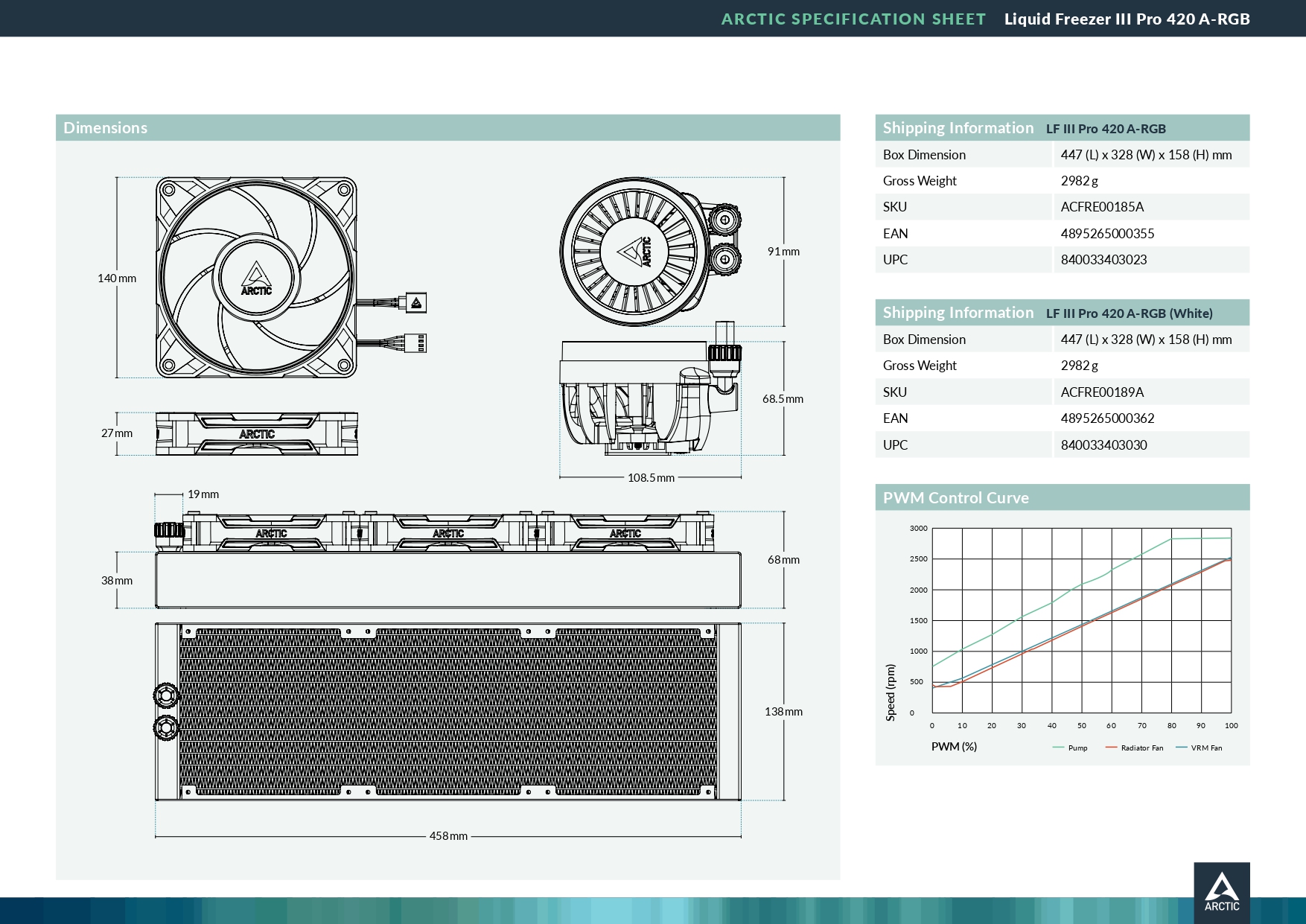Click the VRM Fan legend marker
Viewport: 1306px width, 924px height.
(x=1181, y=748)
